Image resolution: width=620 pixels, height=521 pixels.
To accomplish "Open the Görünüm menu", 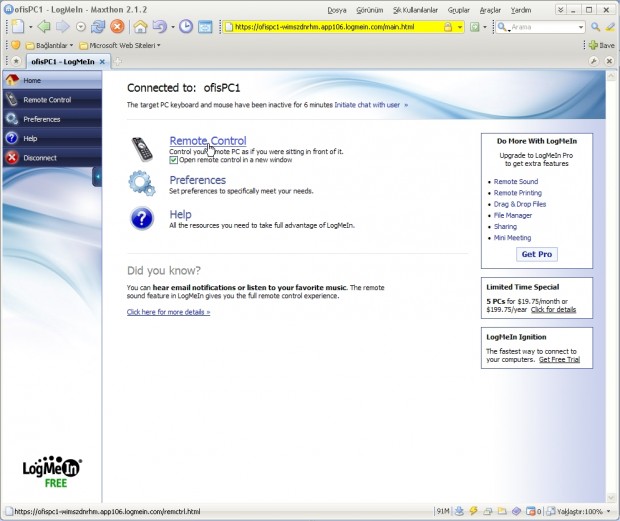I will coord(370,10).
